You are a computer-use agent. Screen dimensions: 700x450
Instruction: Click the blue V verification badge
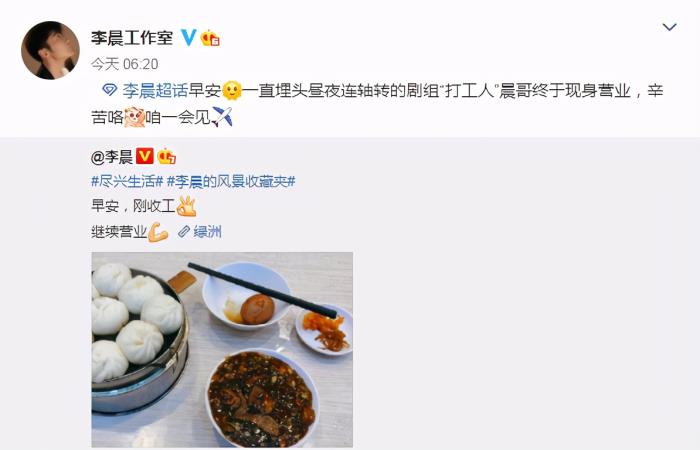(x=188, y=38)
